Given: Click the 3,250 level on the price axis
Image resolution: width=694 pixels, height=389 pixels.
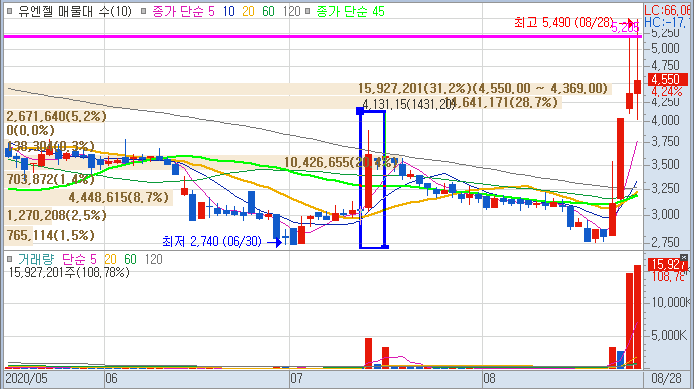Looking at the screenshot, I should [x=665, y=189].
